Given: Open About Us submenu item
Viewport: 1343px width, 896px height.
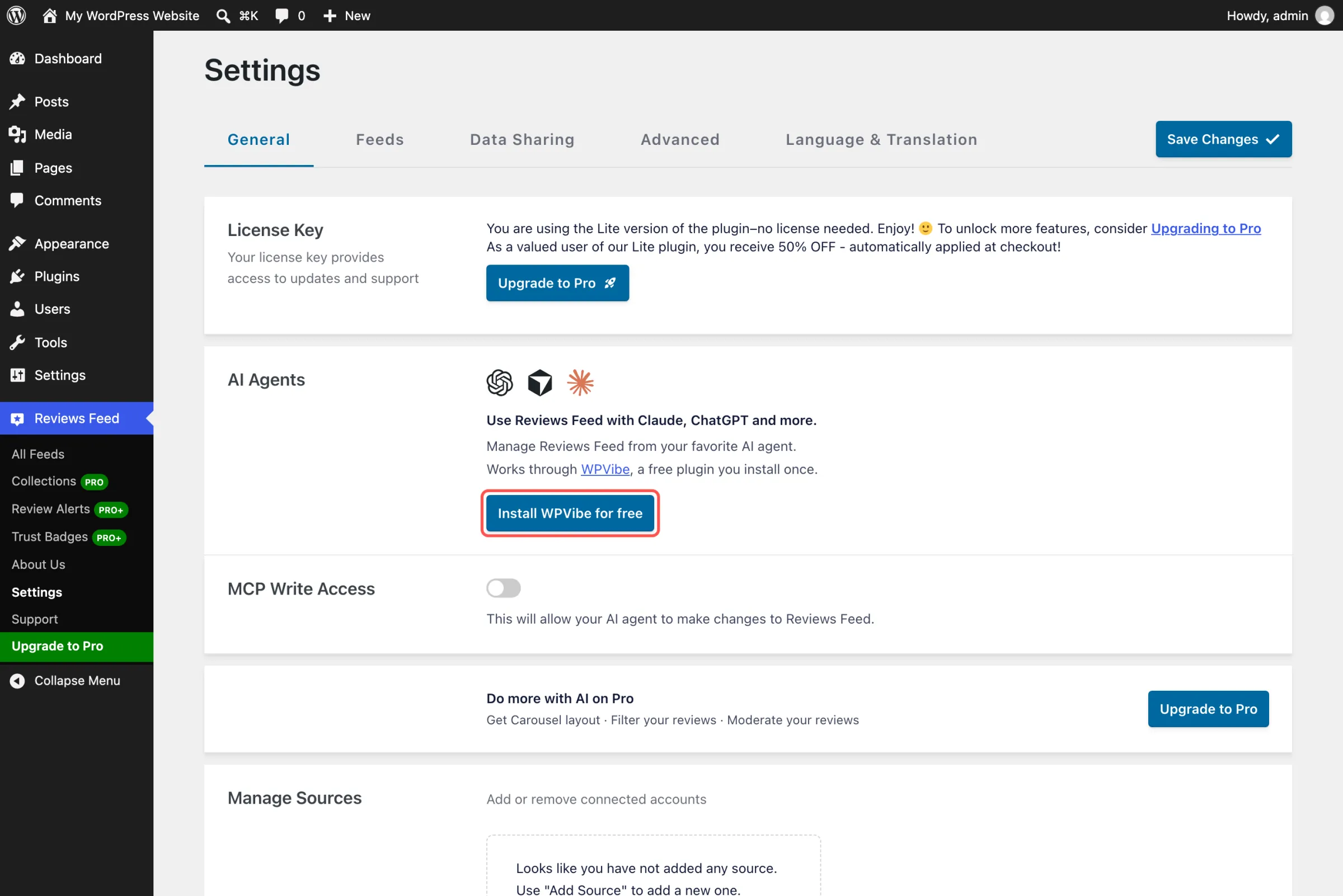Looking at the screenshot, I should (38, 564).
